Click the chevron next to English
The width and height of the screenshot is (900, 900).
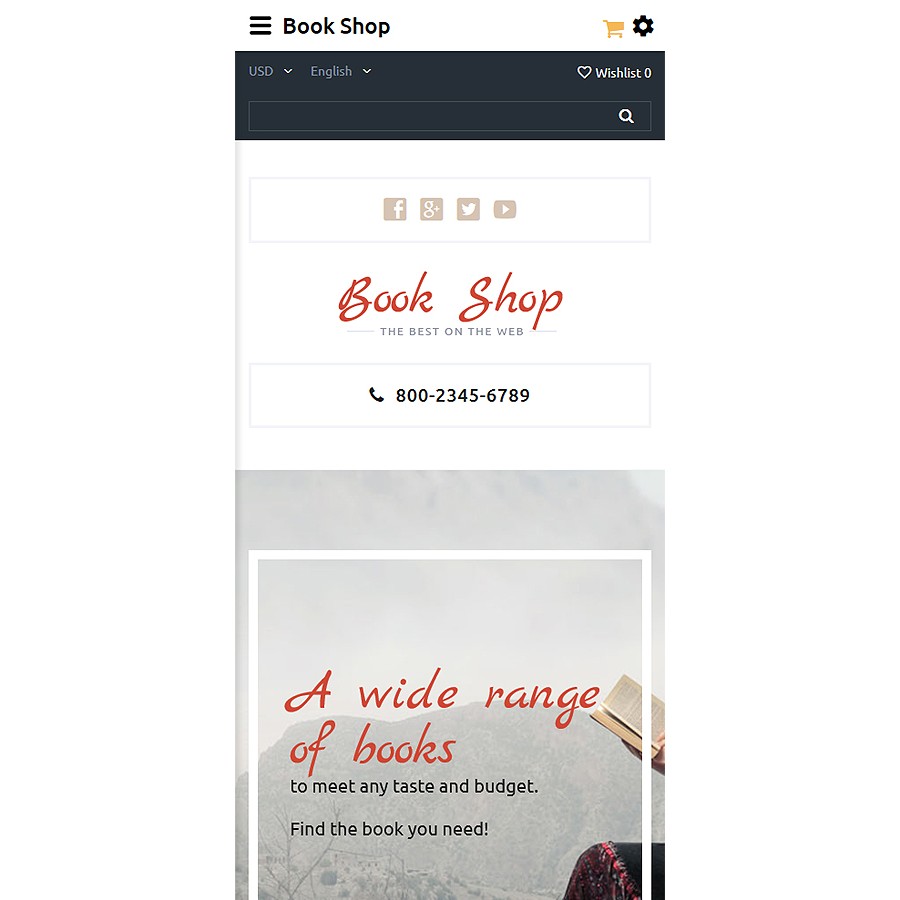367,71
